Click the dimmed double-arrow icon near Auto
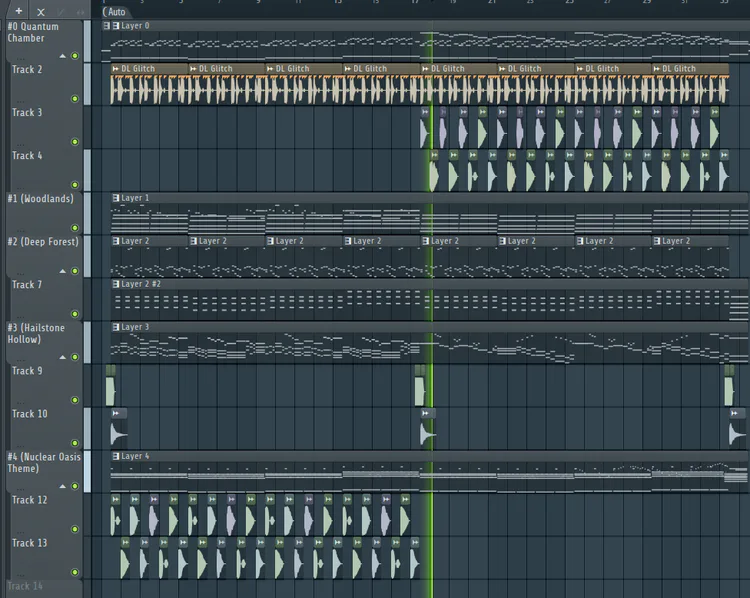Viewport: 750px width, 598px height. 80,12
